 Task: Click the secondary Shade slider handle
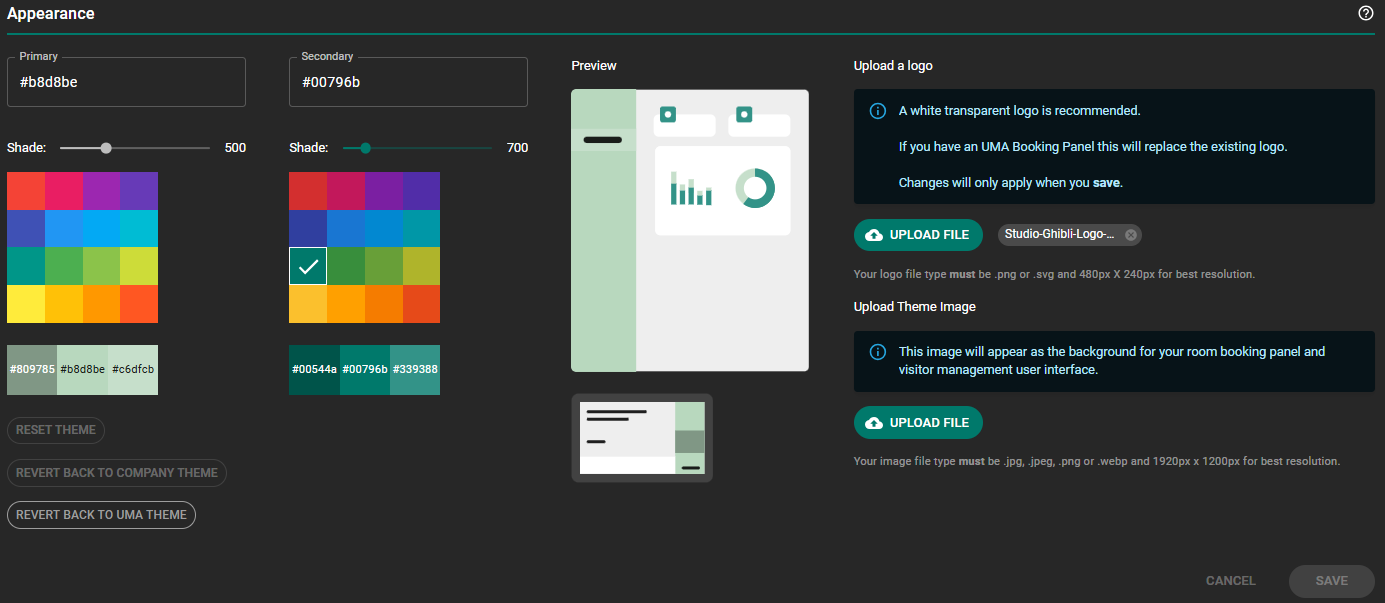click(365, 148)
